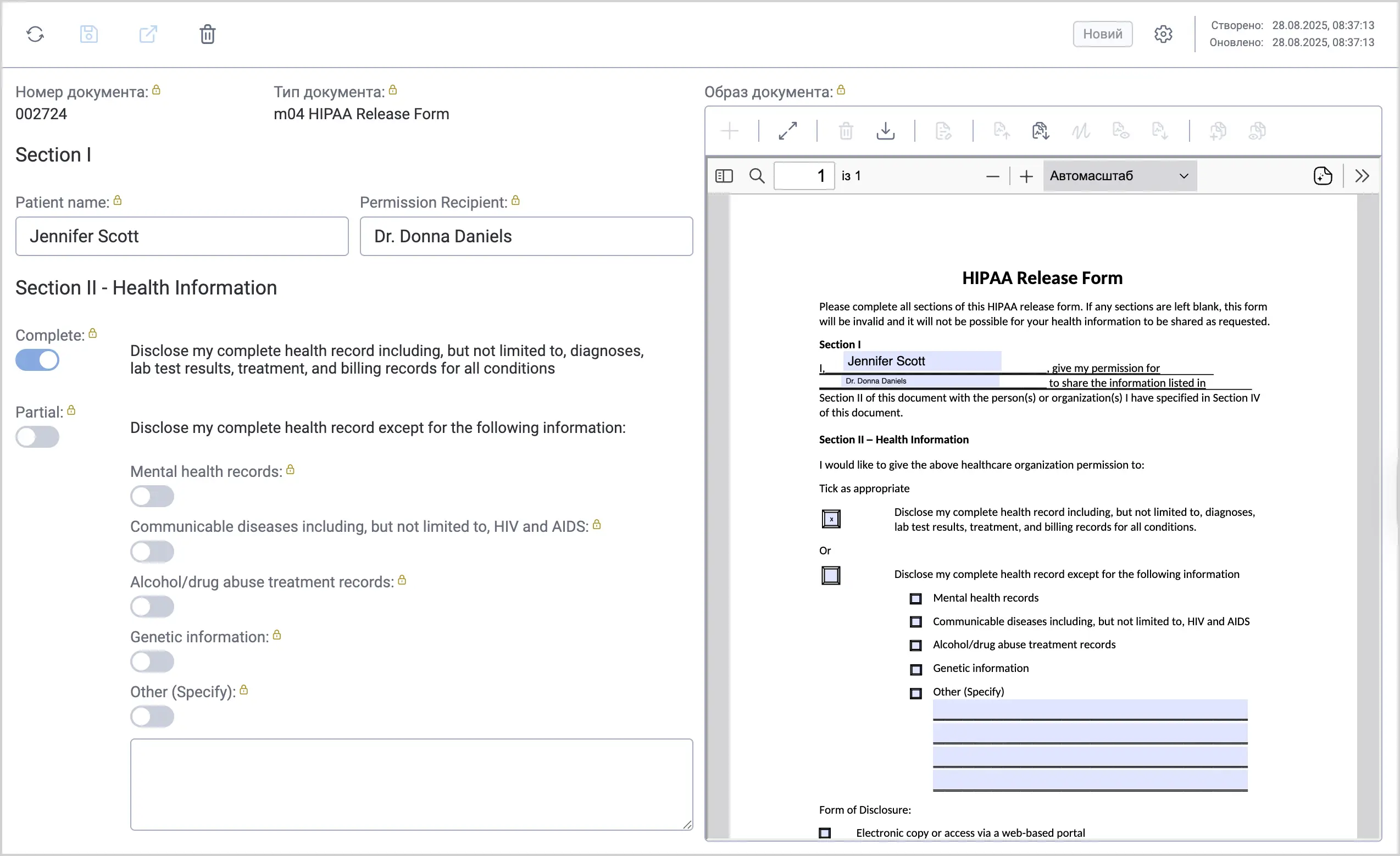Screen dimensions: 1400x856
Task: Click the download signature file icon
Action: tap(1160, 131)
